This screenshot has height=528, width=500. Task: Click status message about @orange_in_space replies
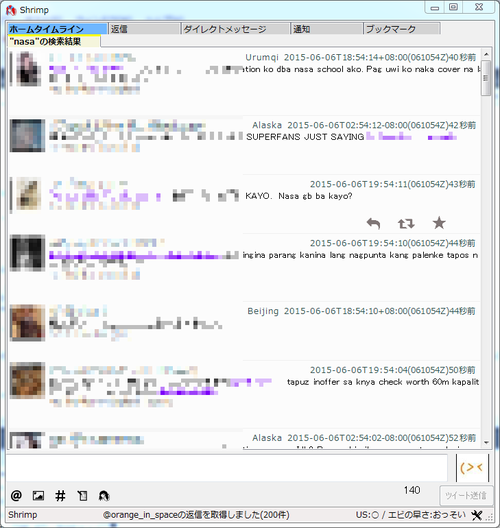196,515
